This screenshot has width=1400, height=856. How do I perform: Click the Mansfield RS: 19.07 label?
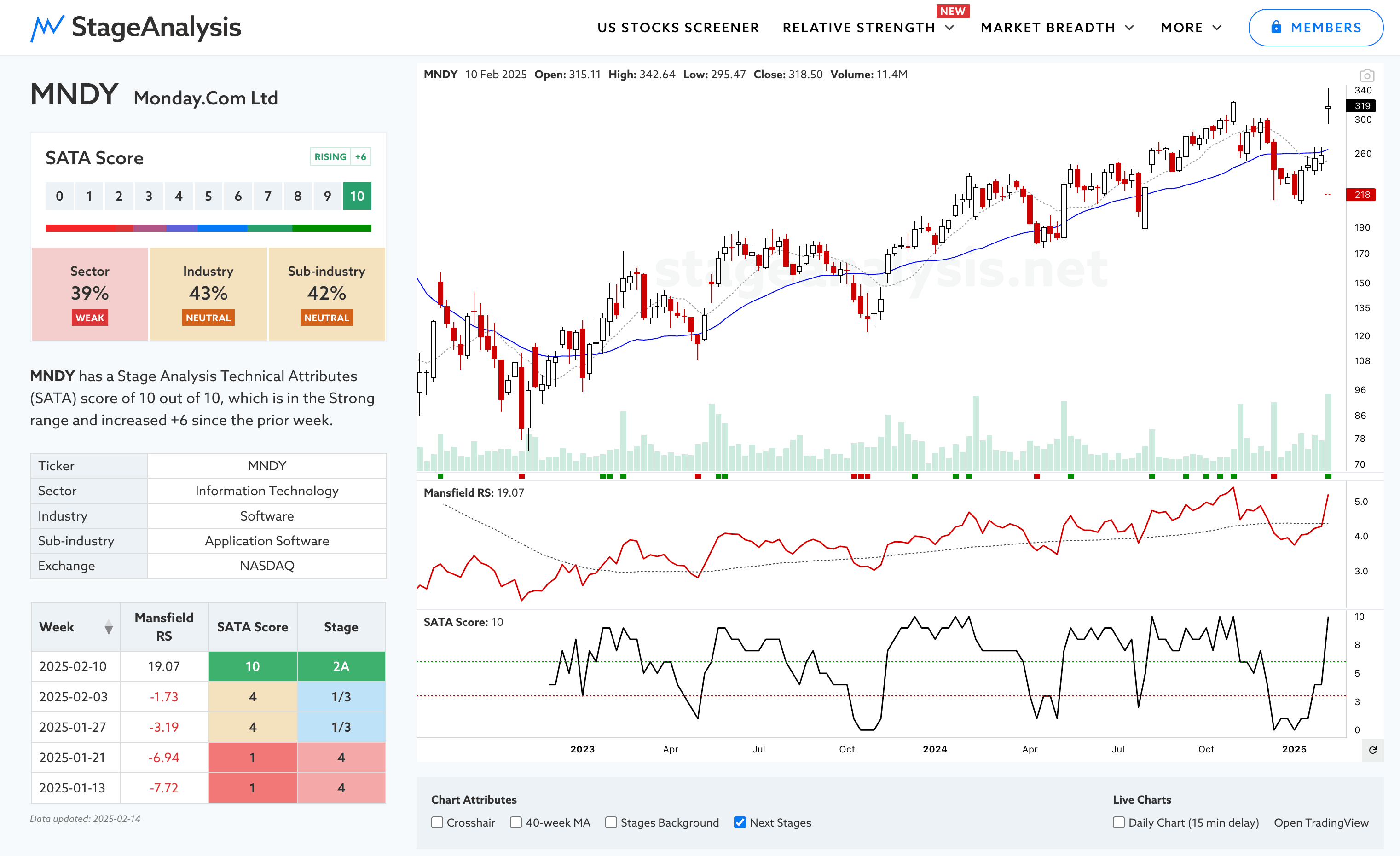[x=474, y=492]
